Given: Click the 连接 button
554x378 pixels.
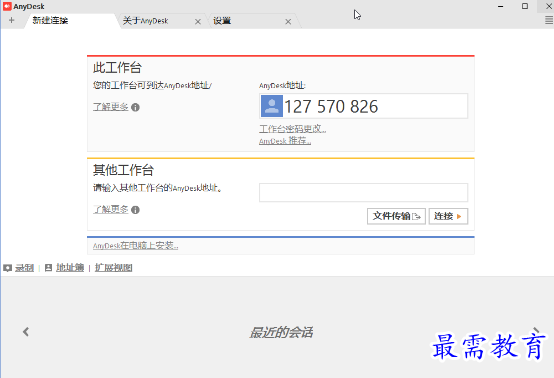Looking at the screenshot, I should (x=448, y=216).
